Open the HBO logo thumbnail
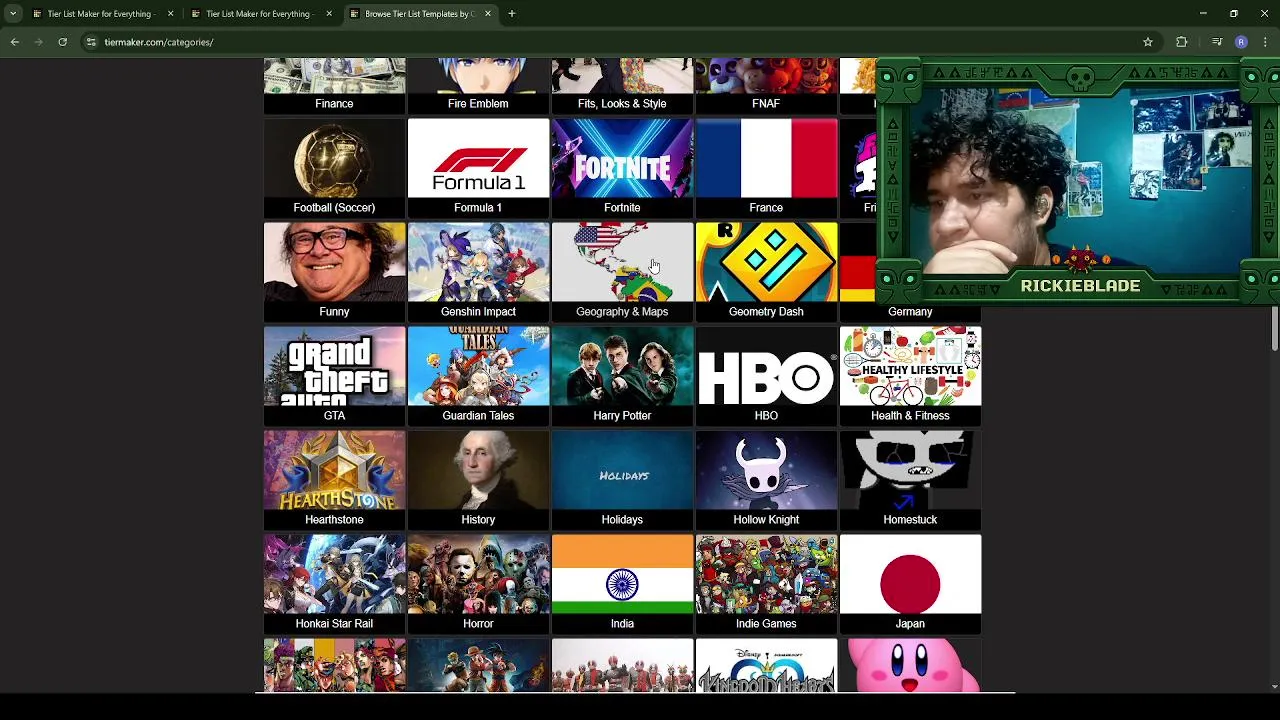 coord(766,366)
